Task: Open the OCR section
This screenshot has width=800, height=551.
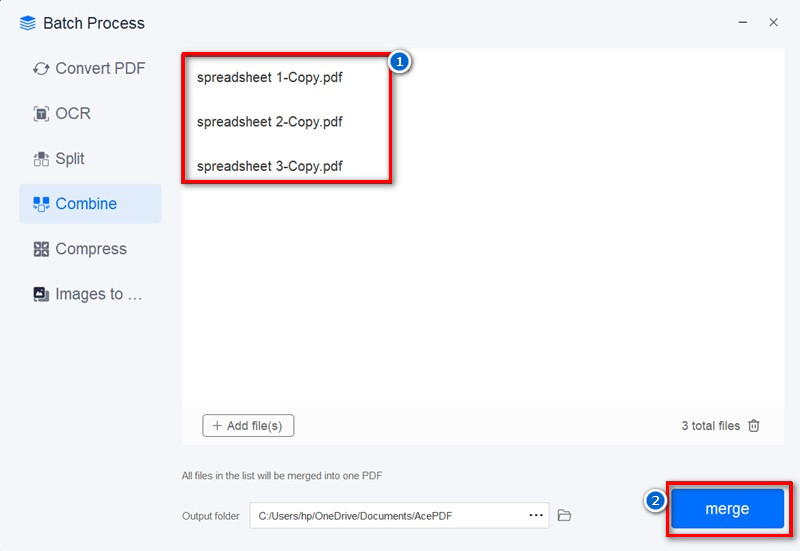Action: pyautogui.click(x=90, y=113)
